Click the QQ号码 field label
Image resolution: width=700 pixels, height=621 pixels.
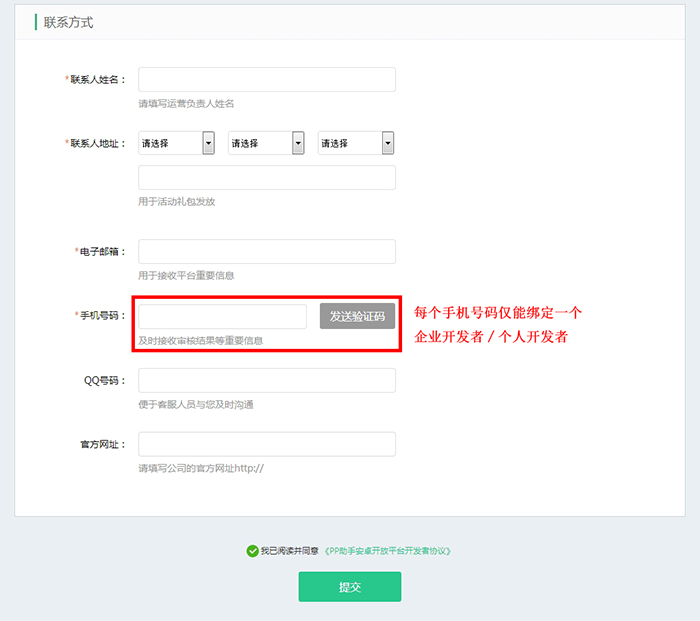[105, 380]
